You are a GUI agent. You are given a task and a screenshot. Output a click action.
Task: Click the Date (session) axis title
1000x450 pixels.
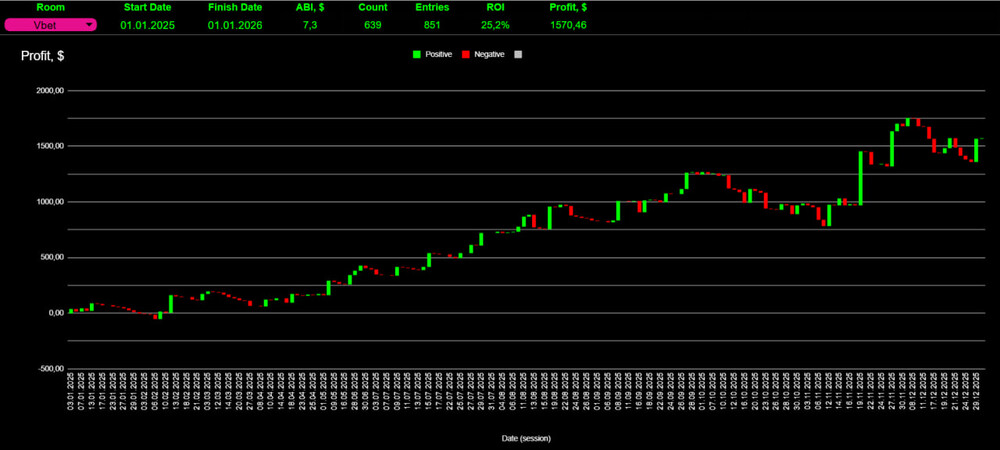pyautogui.click(x=526, y=438)
